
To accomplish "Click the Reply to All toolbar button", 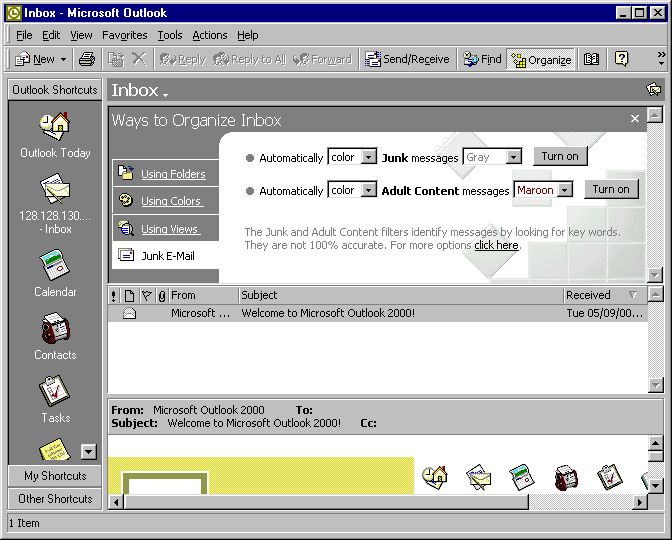I will tap(249, 59).
